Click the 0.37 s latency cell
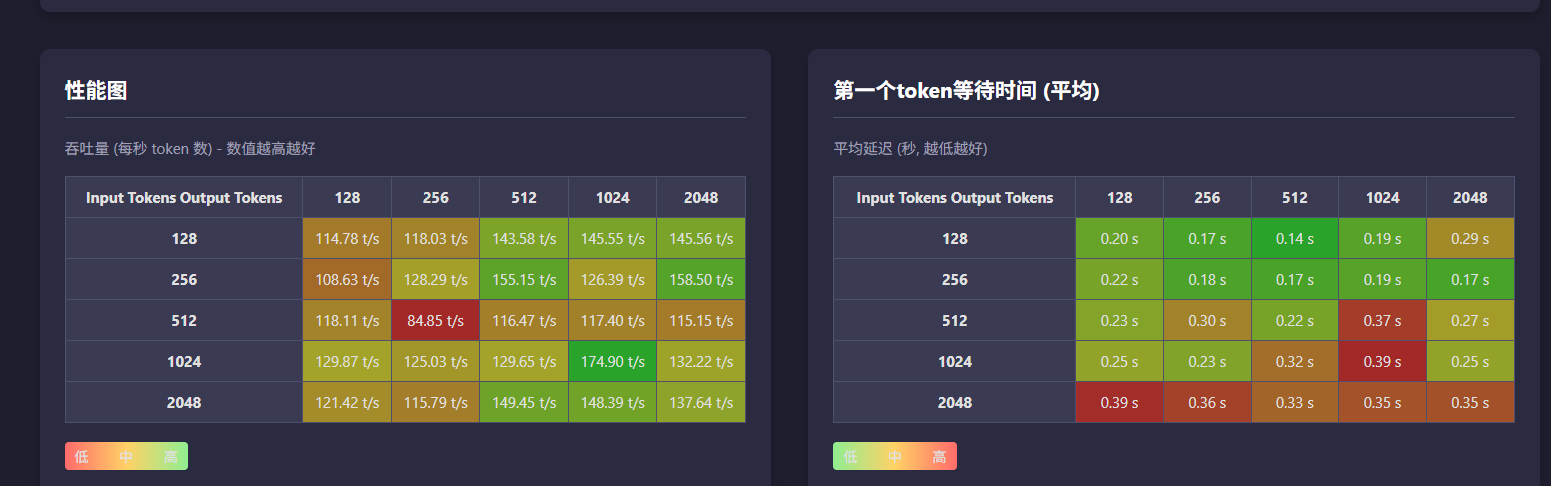This screenshot has height=486, width=1551. point(1382,321)
